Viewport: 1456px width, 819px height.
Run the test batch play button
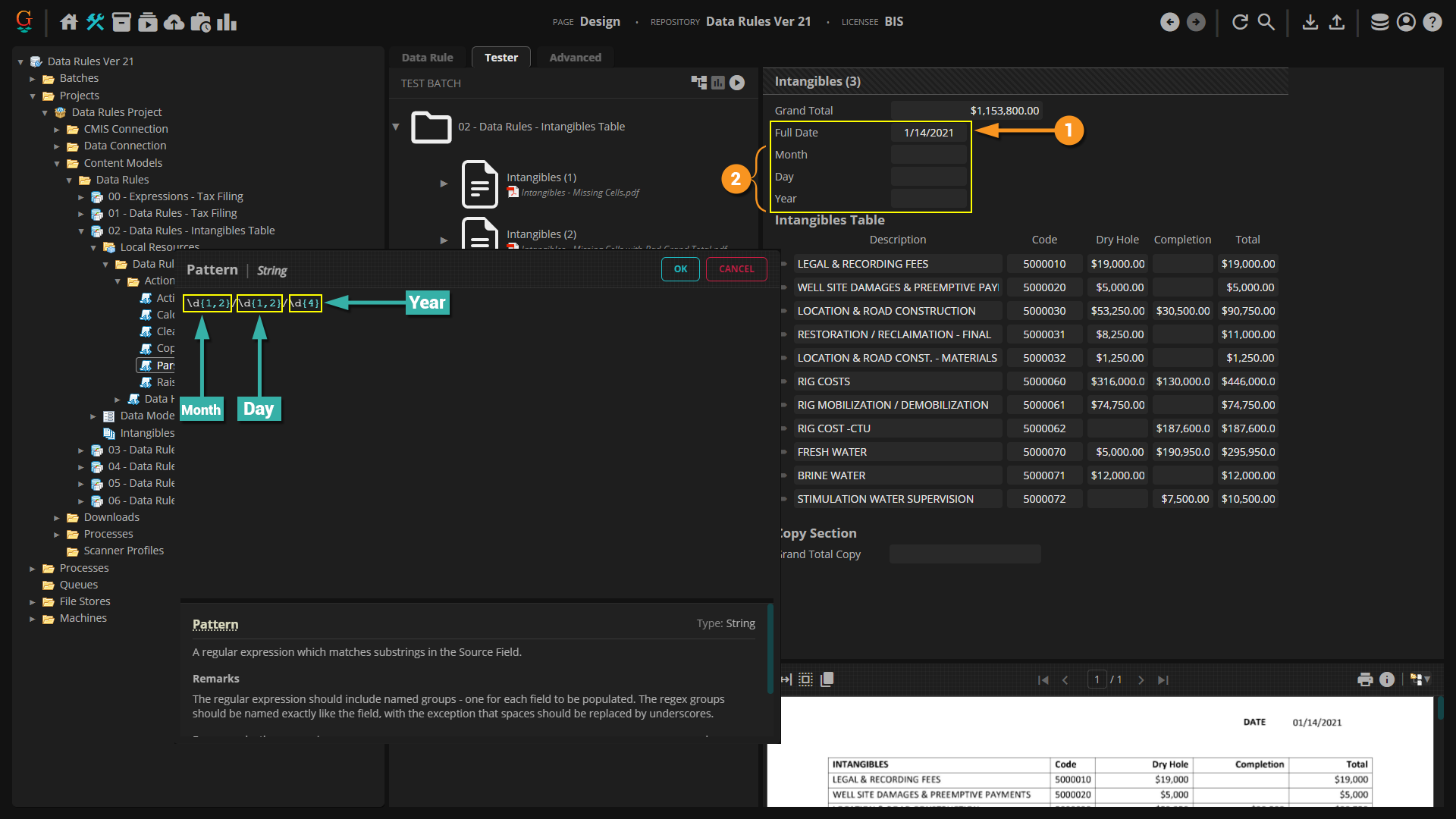(737, 83)
